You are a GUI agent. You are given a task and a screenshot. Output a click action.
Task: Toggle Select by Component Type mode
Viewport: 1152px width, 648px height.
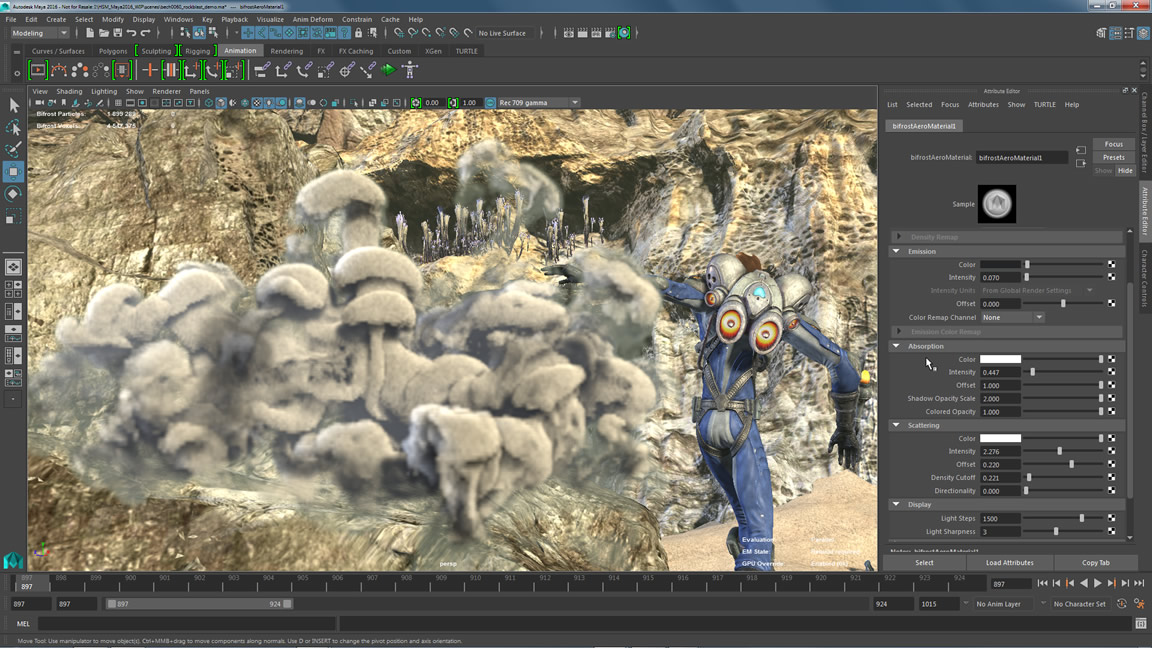tap(213, 33)
